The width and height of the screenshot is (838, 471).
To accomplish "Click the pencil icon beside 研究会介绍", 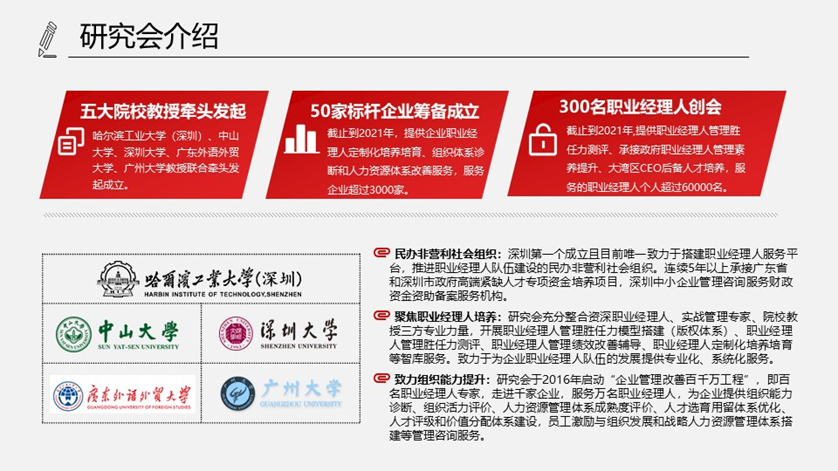I will click(48, 39).
